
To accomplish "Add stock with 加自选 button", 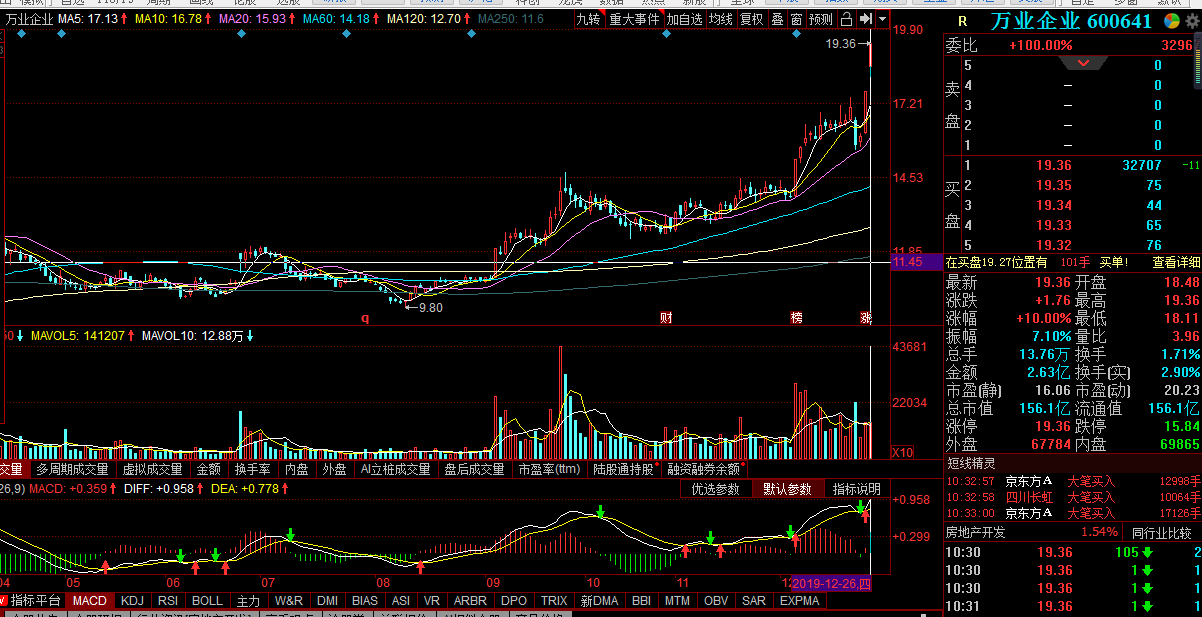I will (x=684, y=19).
